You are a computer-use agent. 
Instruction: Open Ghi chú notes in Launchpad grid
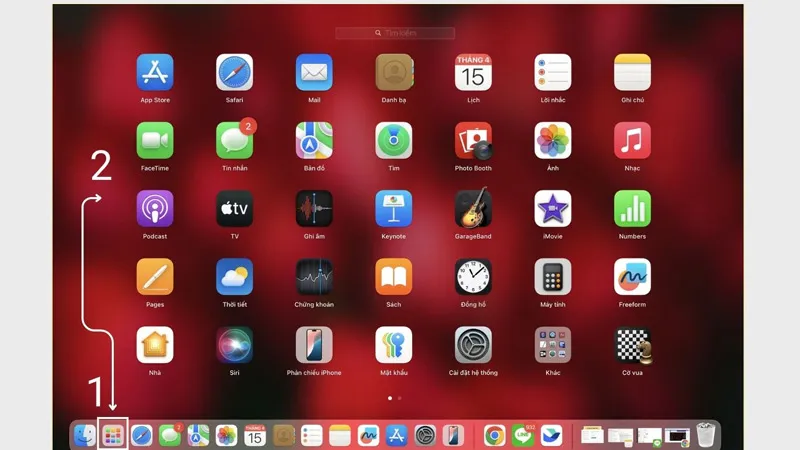click(x=632, y=72)
